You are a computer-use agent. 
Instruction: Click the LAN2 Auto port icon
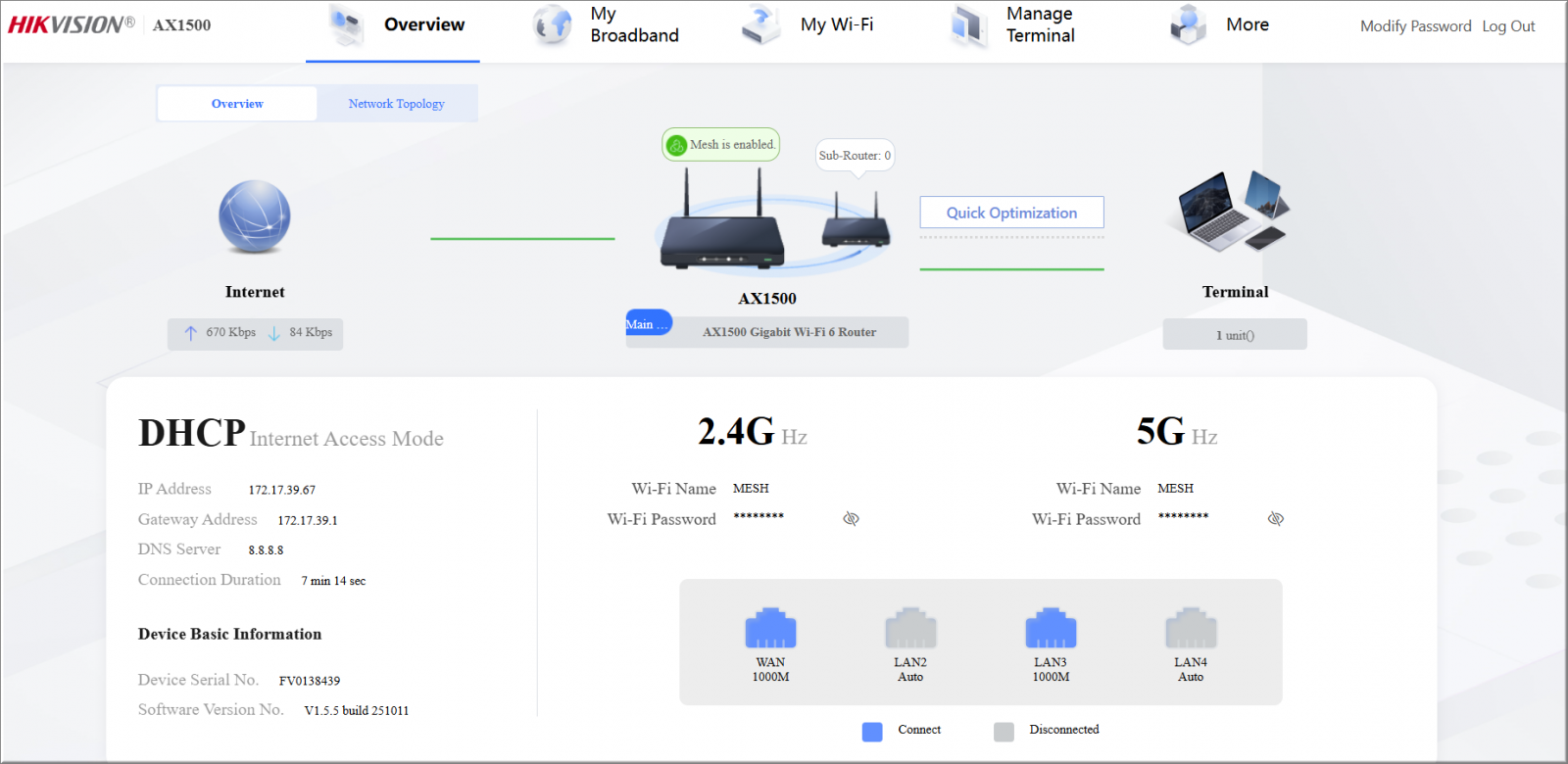[x=910, y=629]
